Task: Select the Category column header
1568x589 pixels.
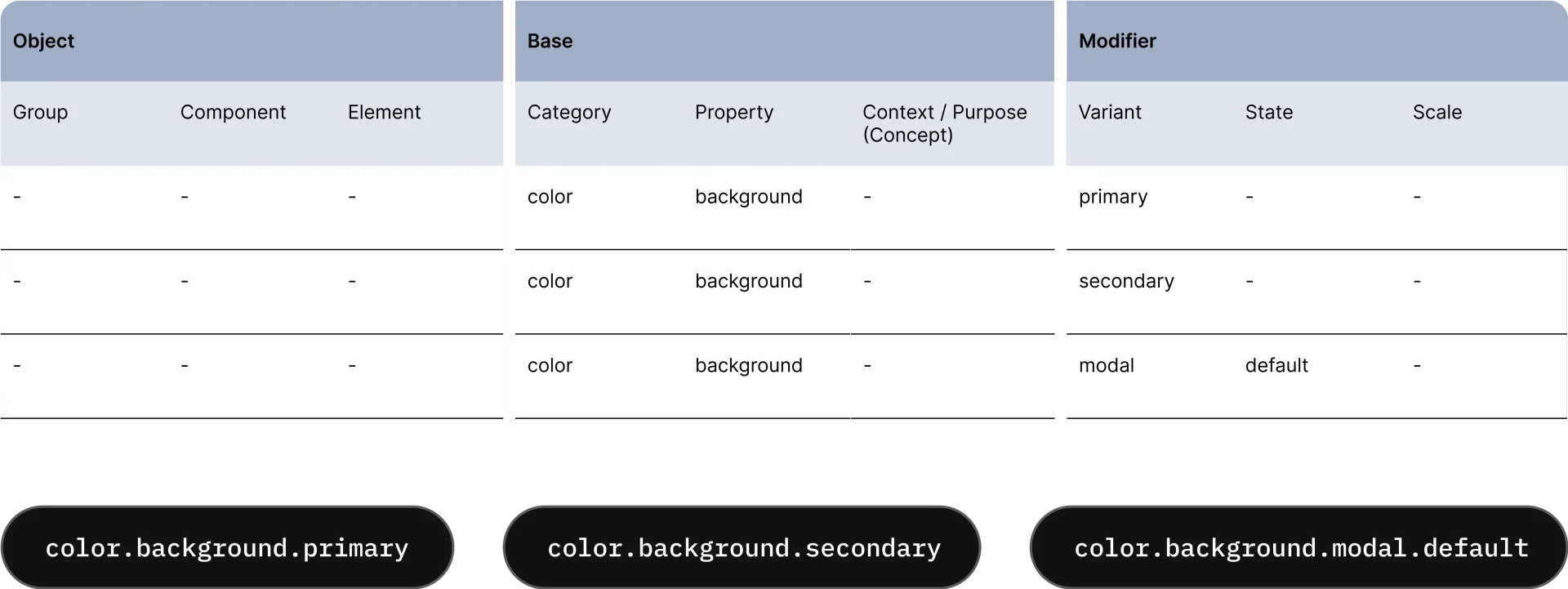Action: (x=569, y=112)
